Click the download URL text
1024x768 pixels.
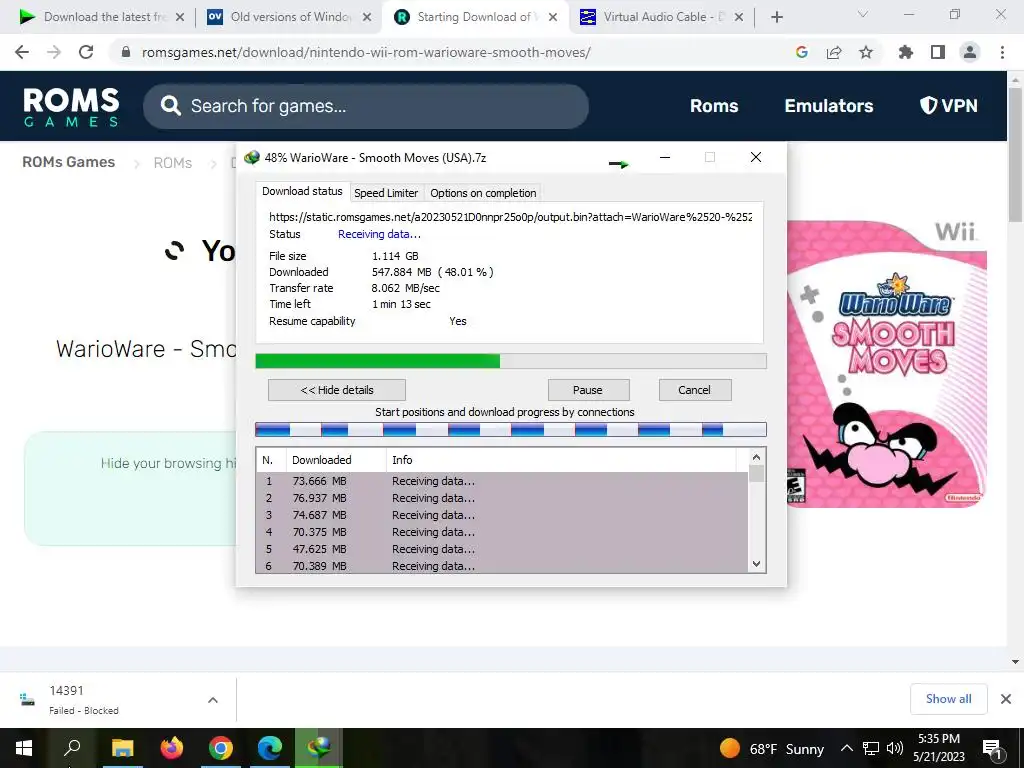coord(511,217)
